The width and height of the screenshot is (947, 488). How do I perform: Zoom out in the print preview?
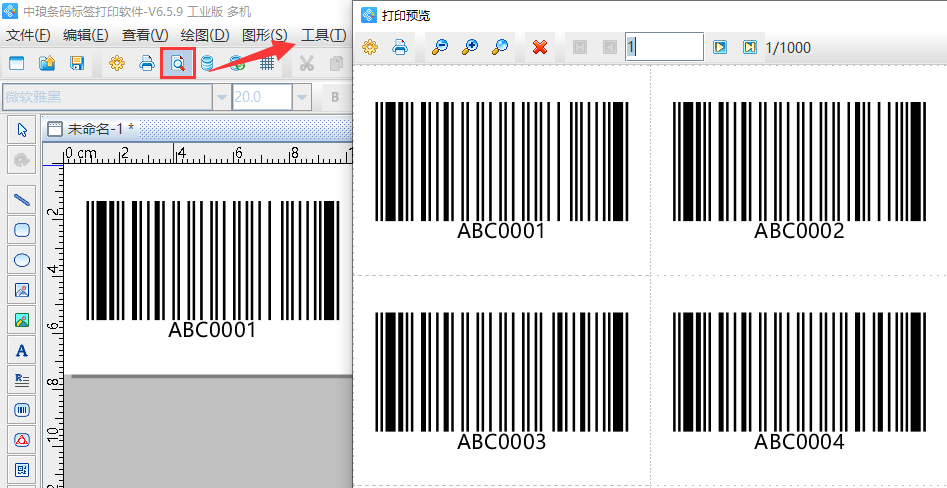[440, 47]
